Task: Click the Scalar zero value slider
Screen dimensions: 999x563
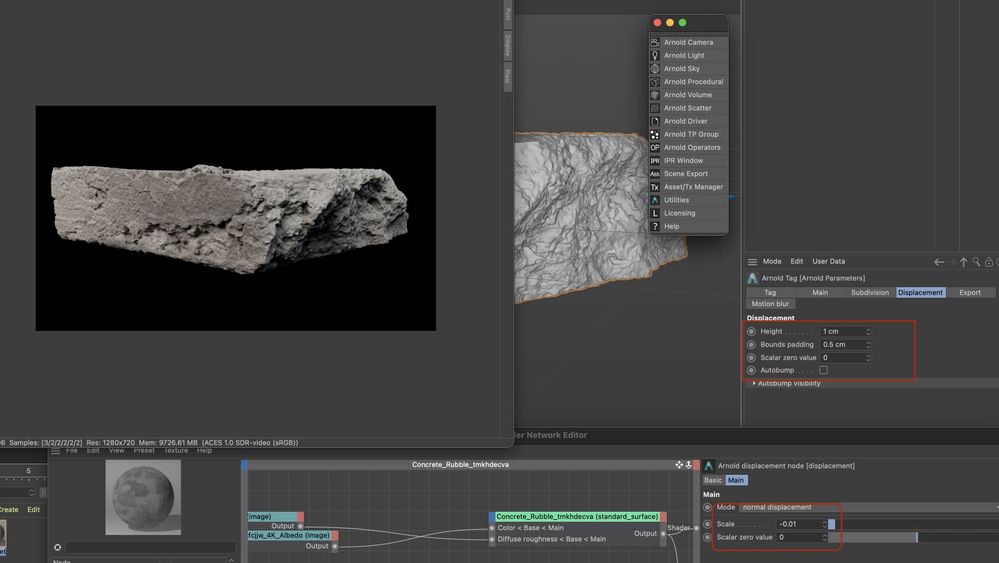Action: pos(913,538)
